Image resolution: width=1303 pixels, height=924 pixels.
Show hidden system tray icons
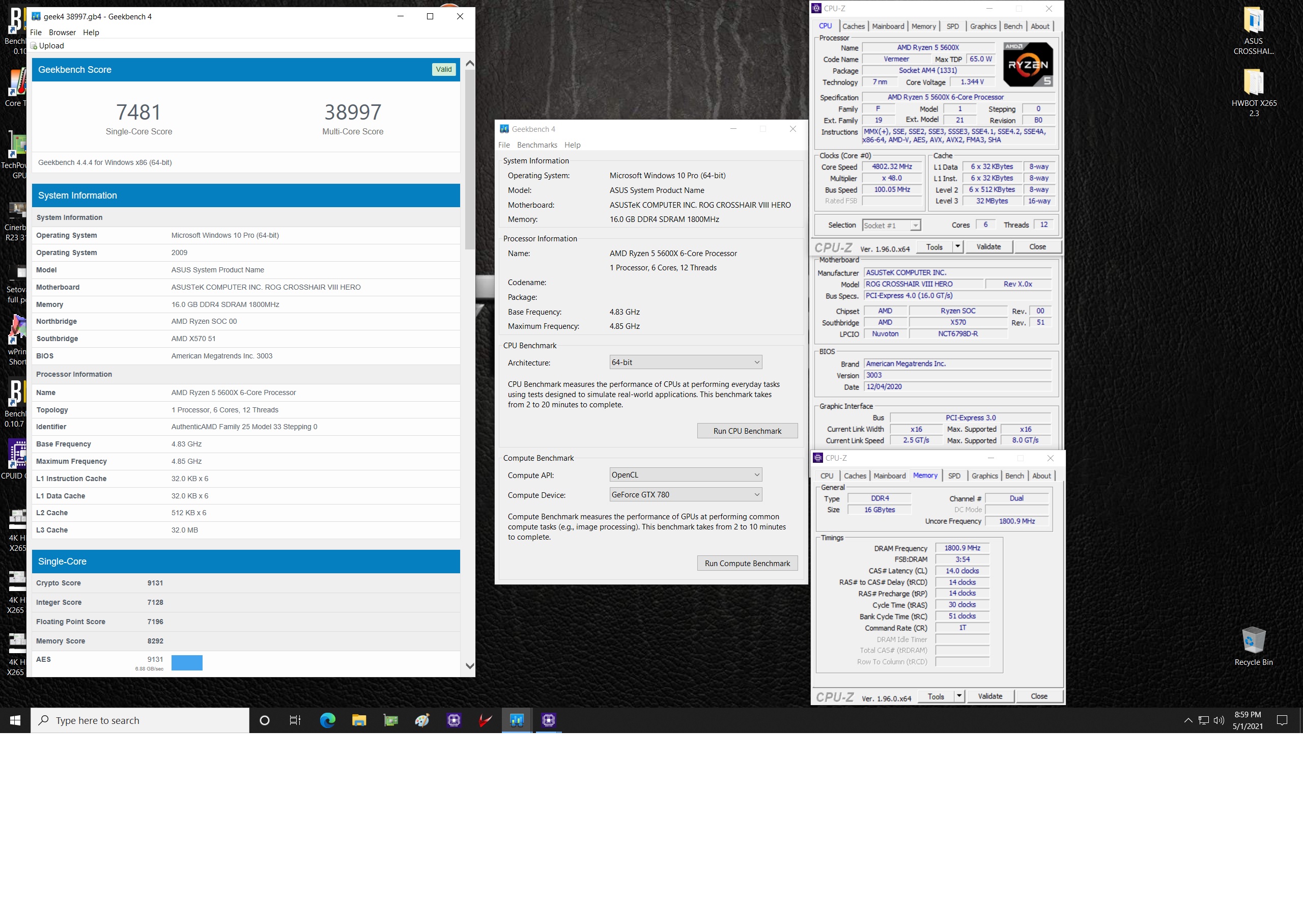[1188, 720]
